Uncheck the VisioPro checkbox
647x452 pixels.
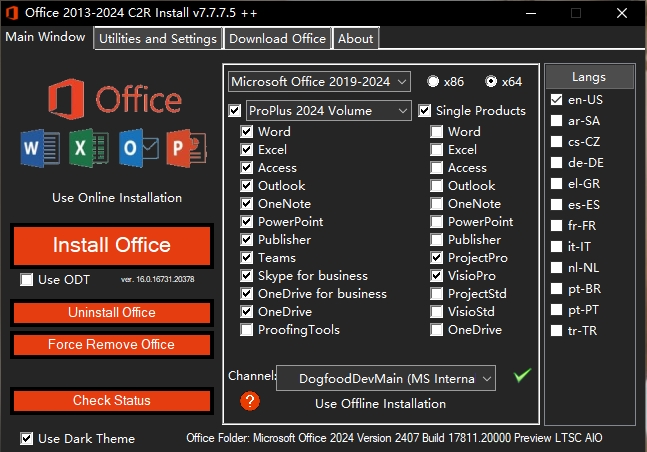click(437, 275)
